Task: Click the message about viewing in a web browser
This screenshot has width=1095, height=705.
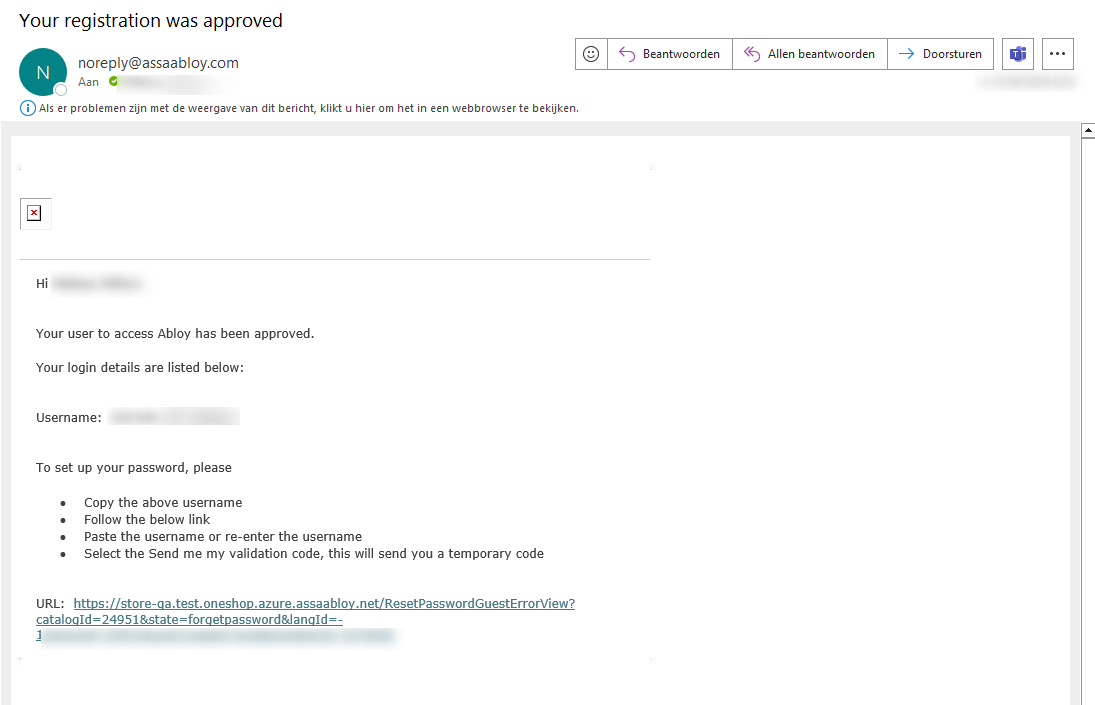Action: [309, 108]
